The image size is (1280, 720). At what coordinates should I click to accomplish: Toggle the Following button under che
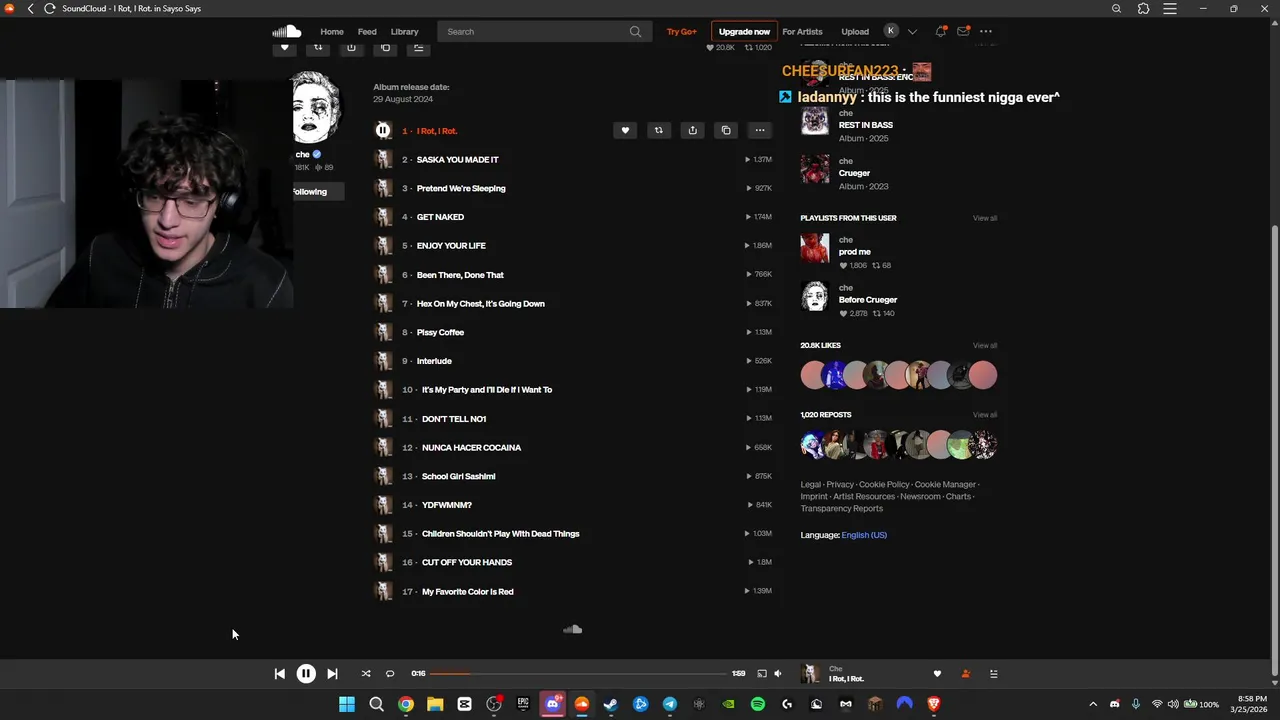(317, 191)
